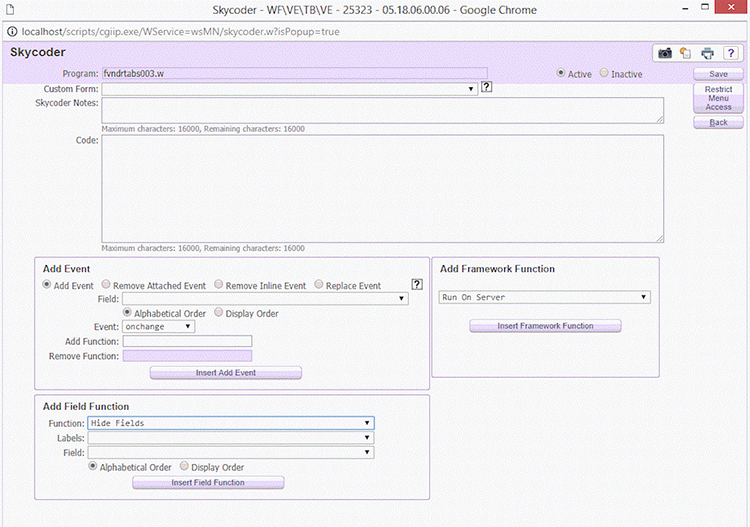Click into the Program input field
The height and width of the screenshot is (527, 750).
point(295,74)
